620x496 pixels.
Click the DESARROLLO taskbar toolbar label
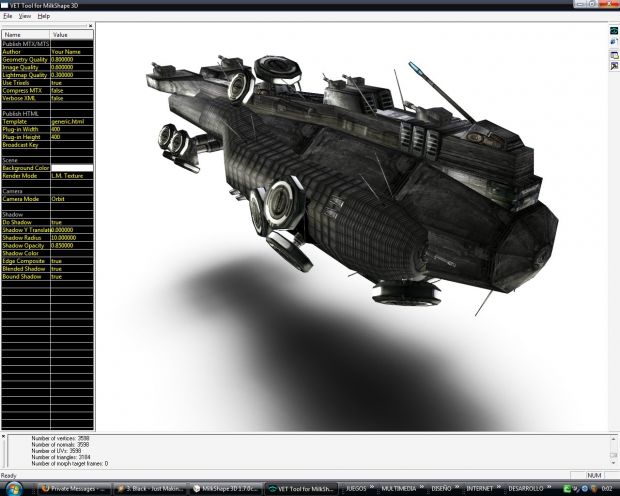[x=525, y=489]
